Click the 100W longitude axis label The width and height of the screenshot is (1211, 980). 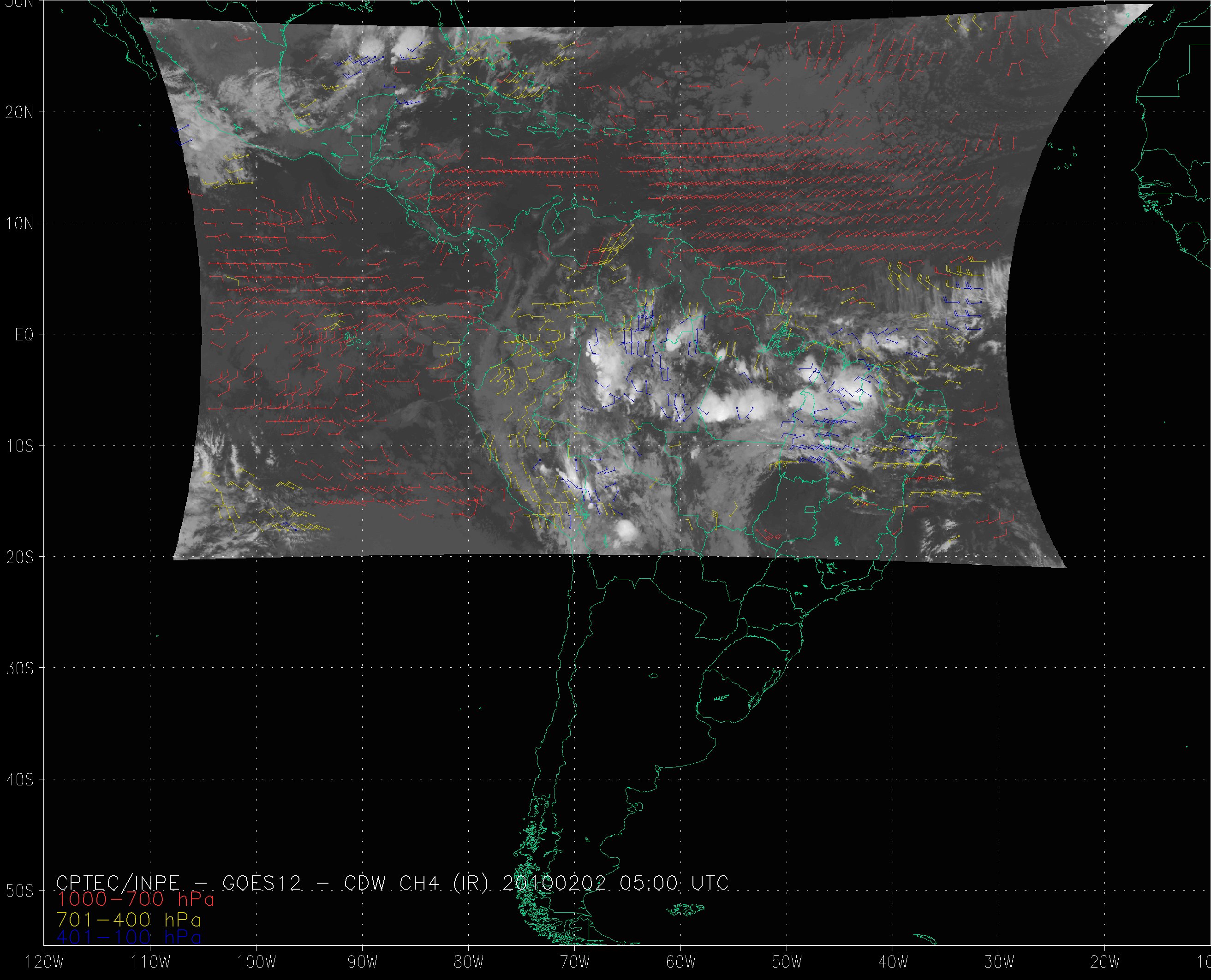[x=257, y=962]
